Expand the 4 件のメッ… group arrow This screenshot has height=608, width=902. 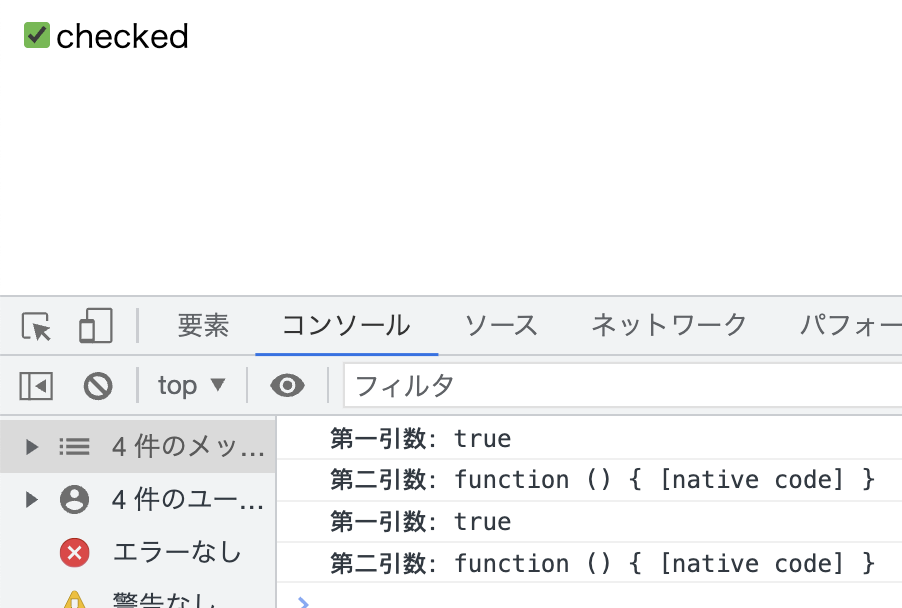(32, 447)
